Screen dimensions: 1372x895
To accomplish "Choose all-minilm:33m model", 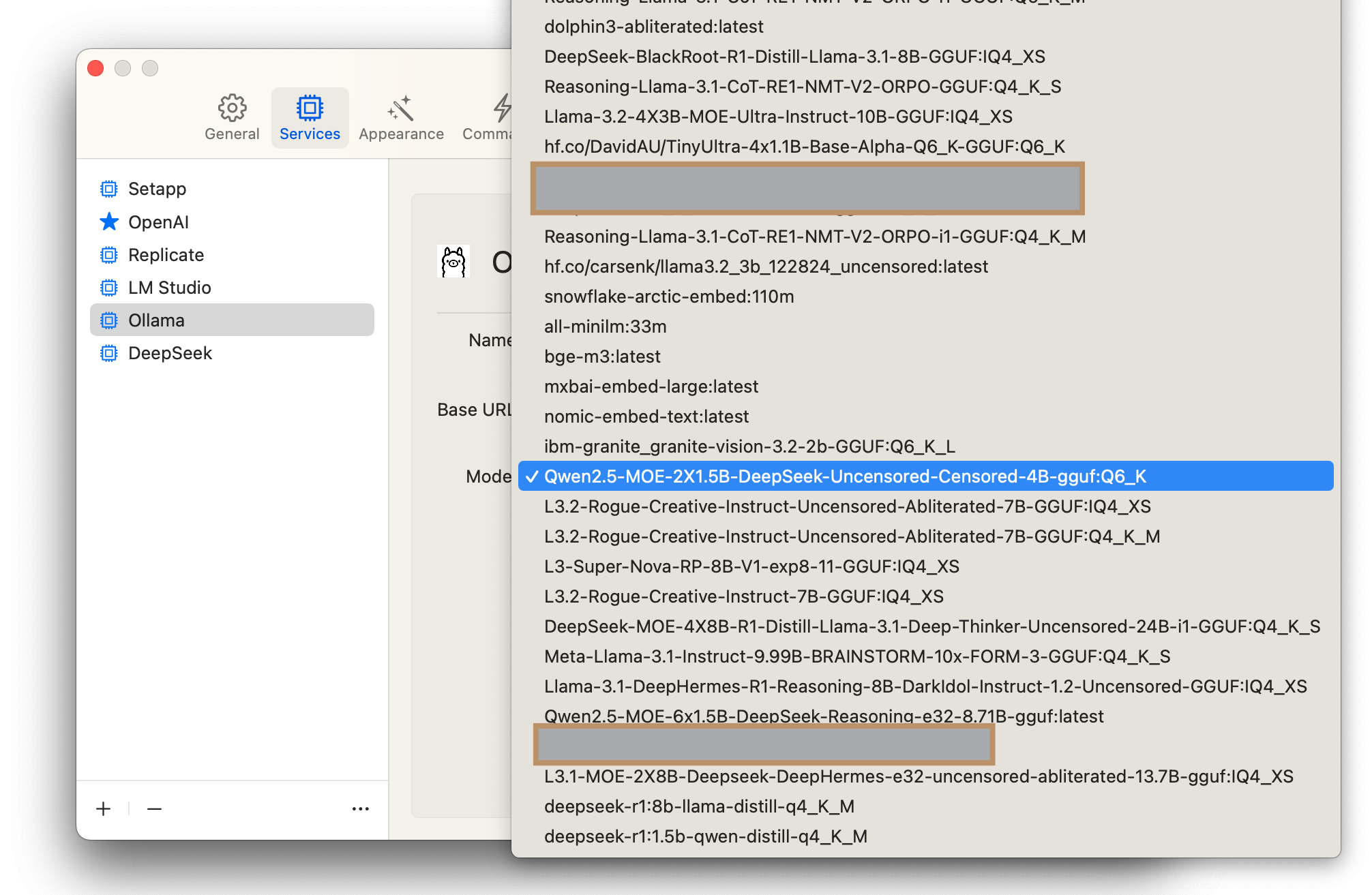I will point(926,327).
